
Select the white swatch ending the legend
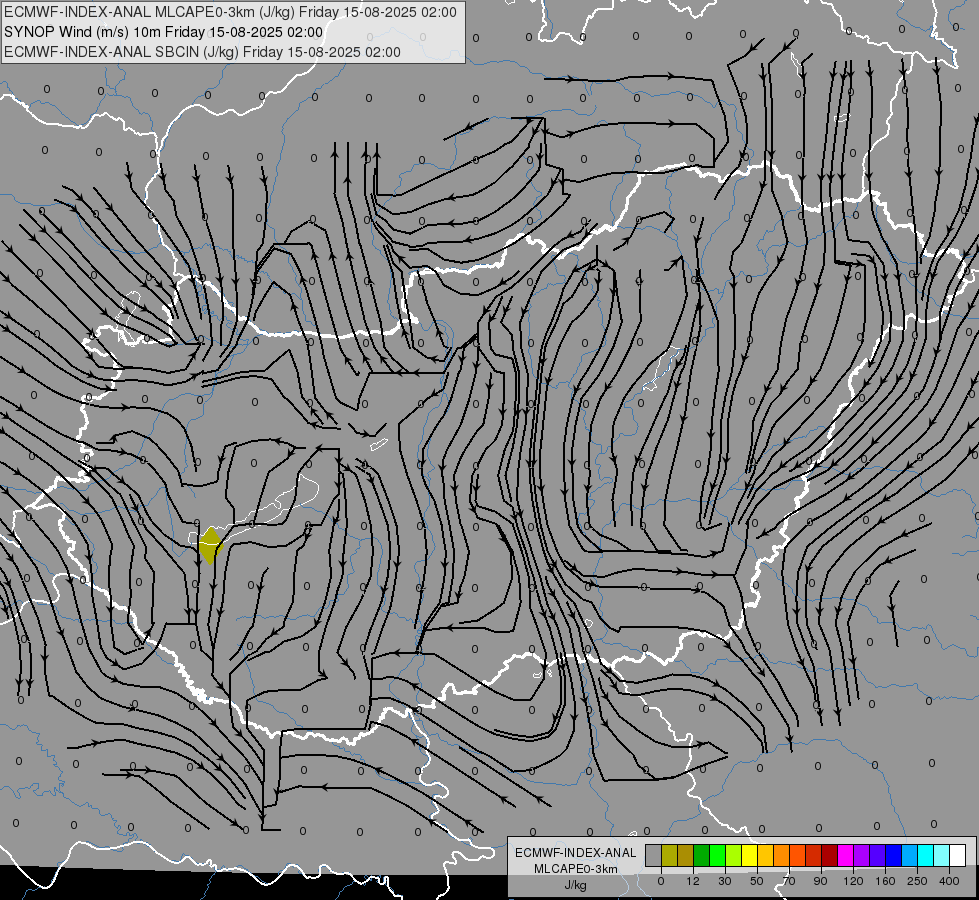958,855
